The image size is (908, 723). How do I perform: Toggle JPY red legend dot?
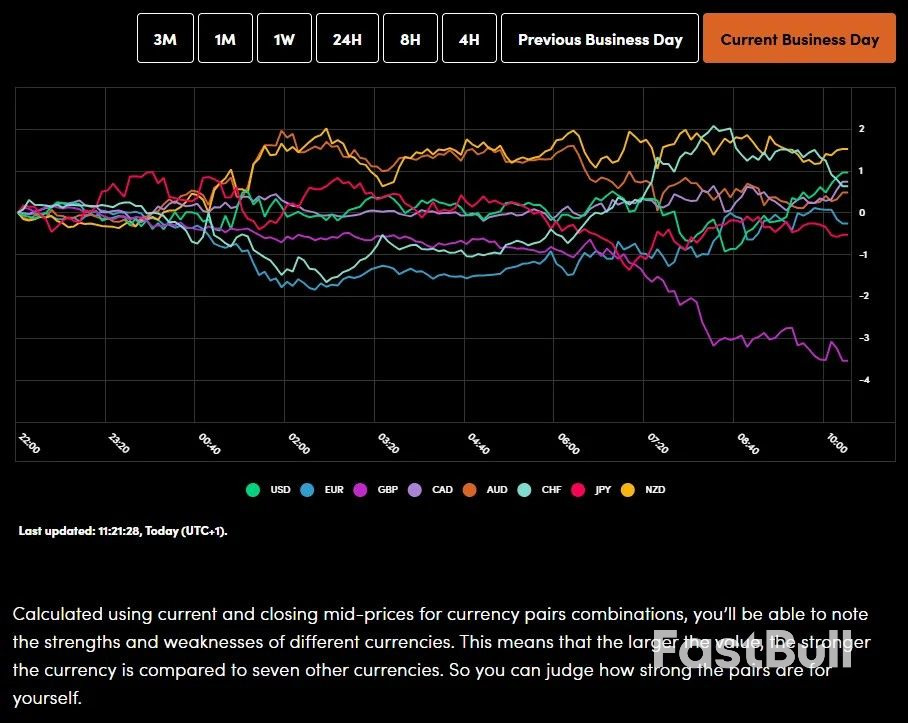coord(578,490)
